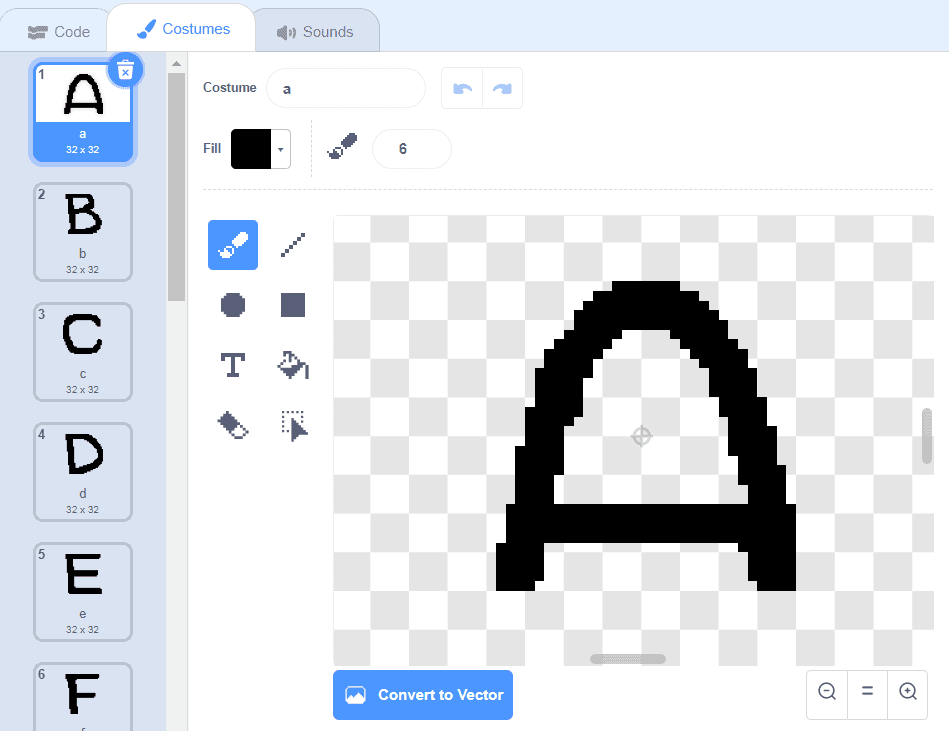
Task: Reset the canvas zoom level
Action: [866, 693]
